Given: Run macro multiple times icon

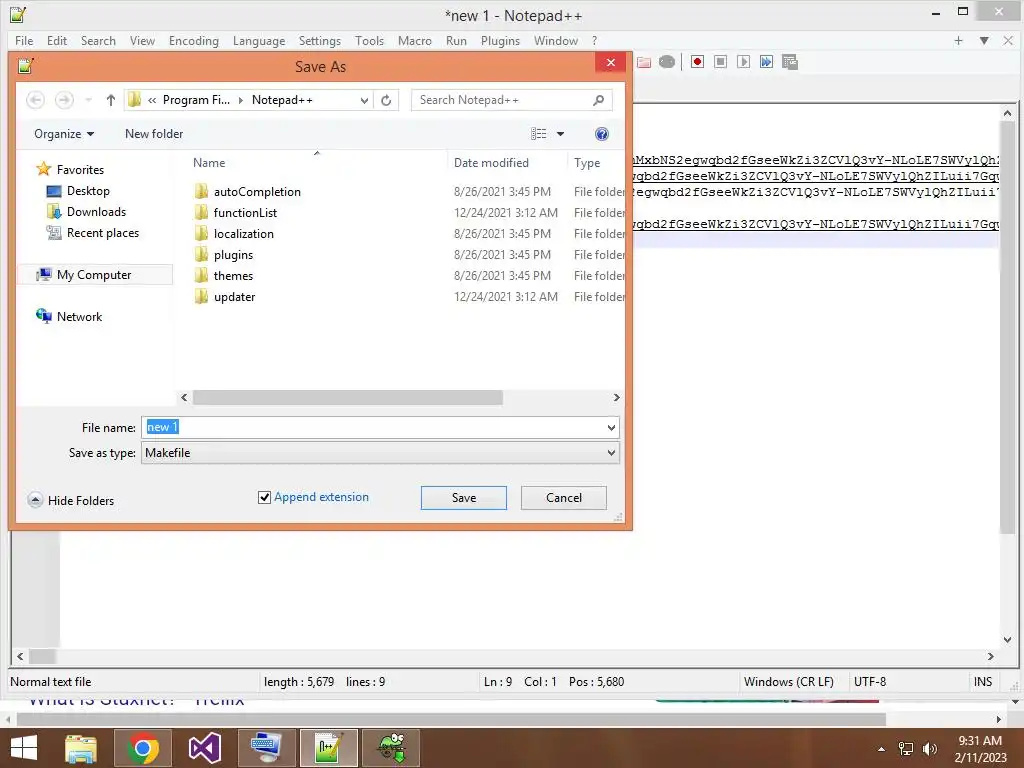Looking at the screenshot, I should pyautogui.click(x=766, y=62).
